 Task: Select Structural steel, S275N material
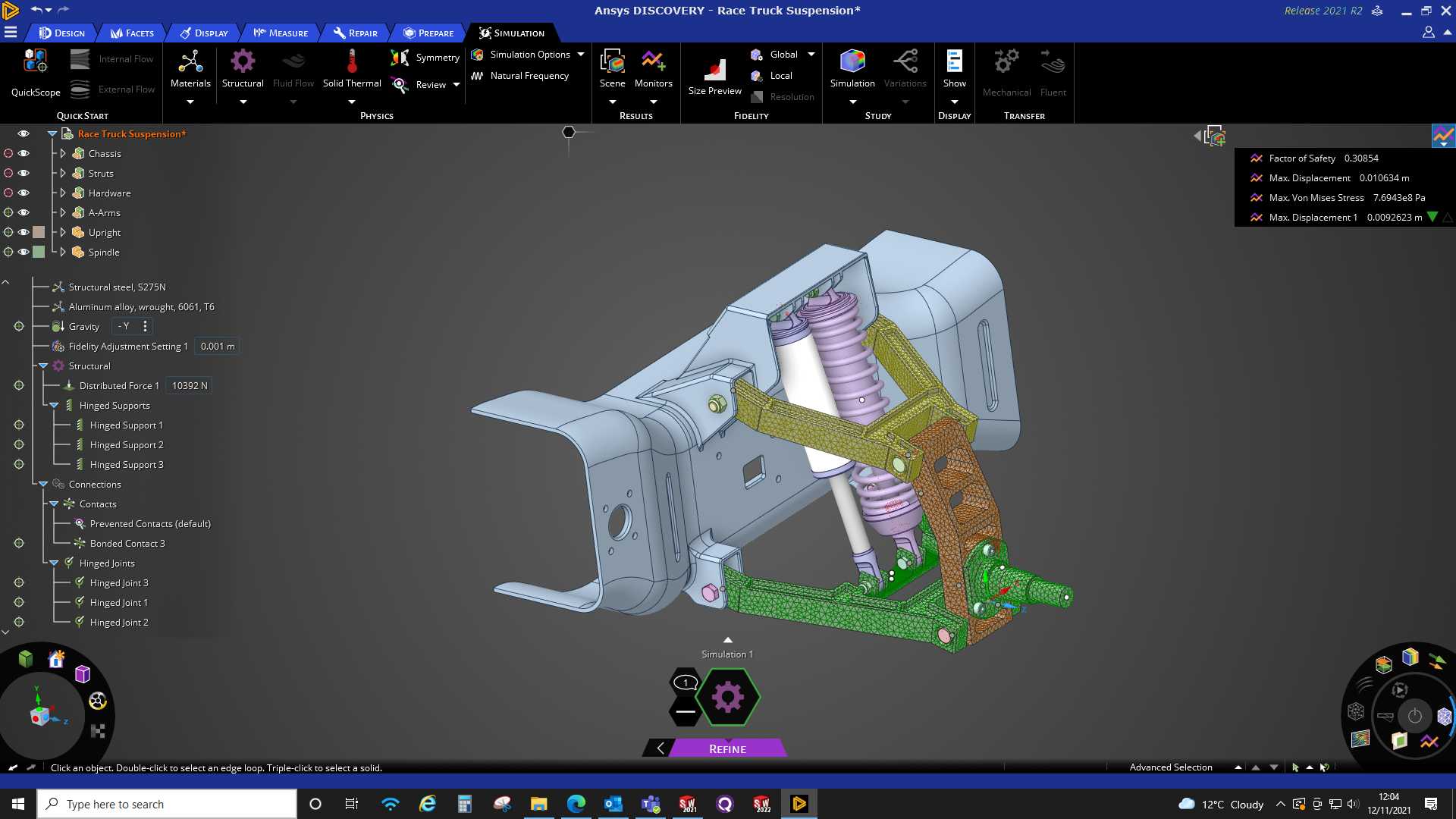coord(117,287)
